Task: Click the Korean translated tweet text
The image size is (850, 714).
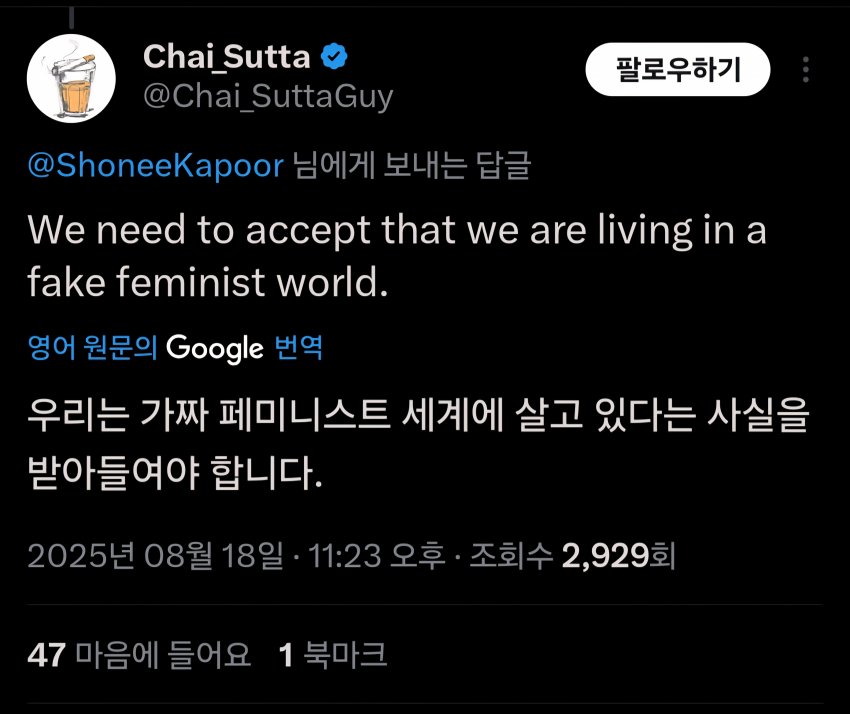Action: click(x=417, y=443)
